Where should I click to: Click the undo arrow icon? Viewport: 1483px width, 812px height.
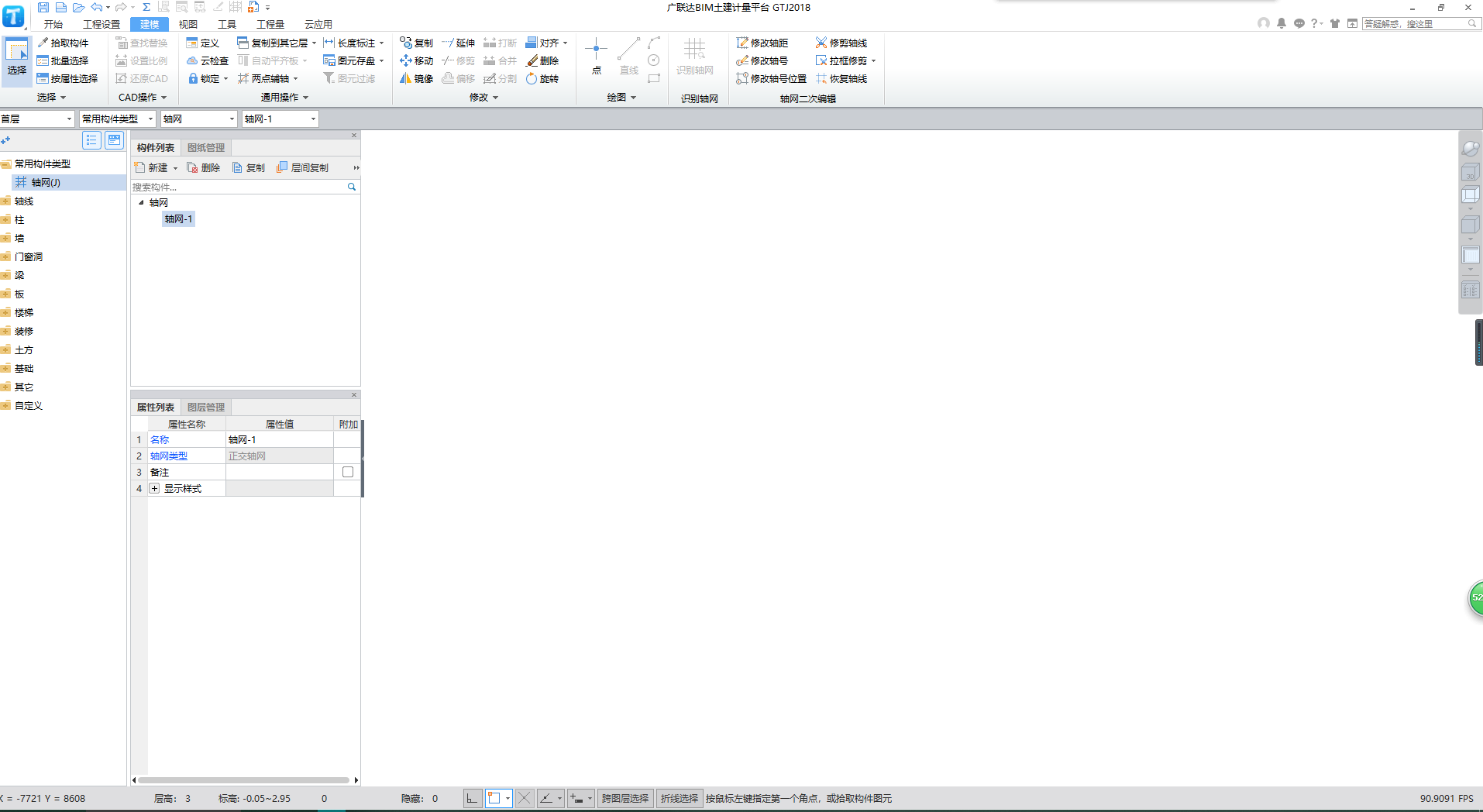(96, 7)
